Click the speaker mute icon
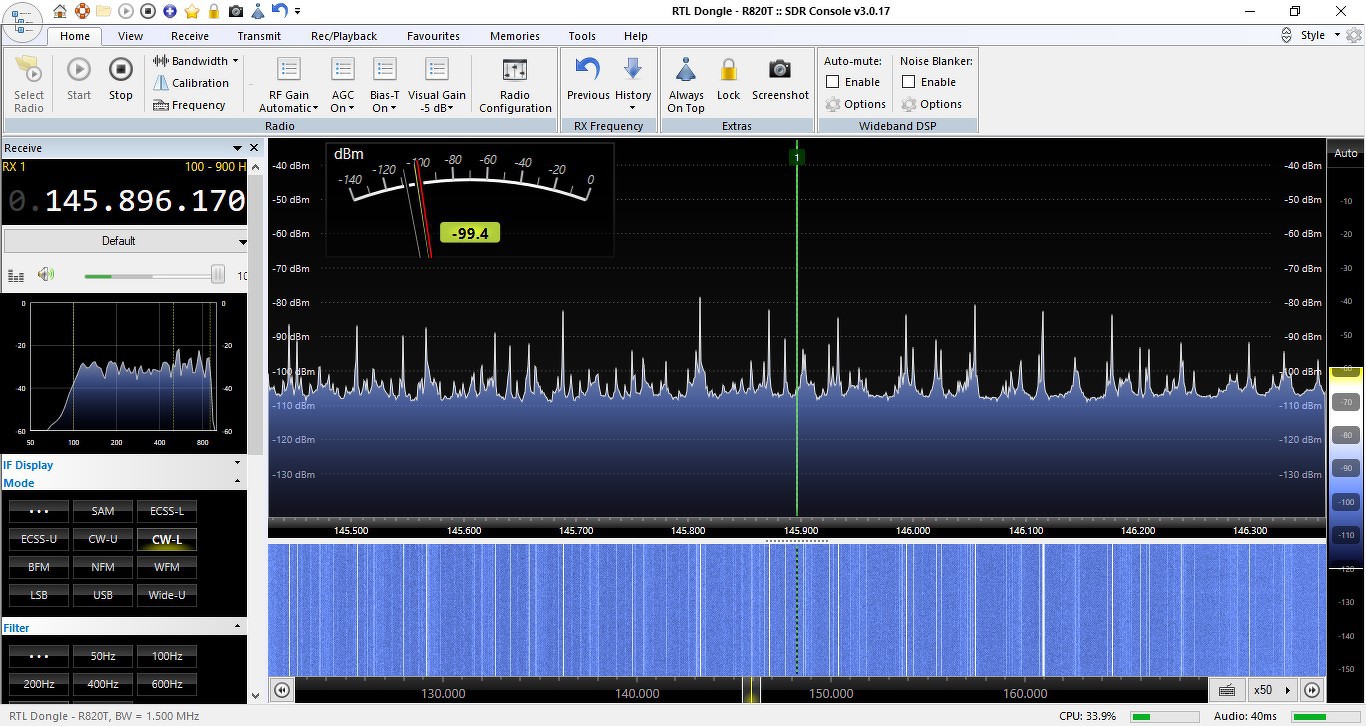 [x=45, y=275]
